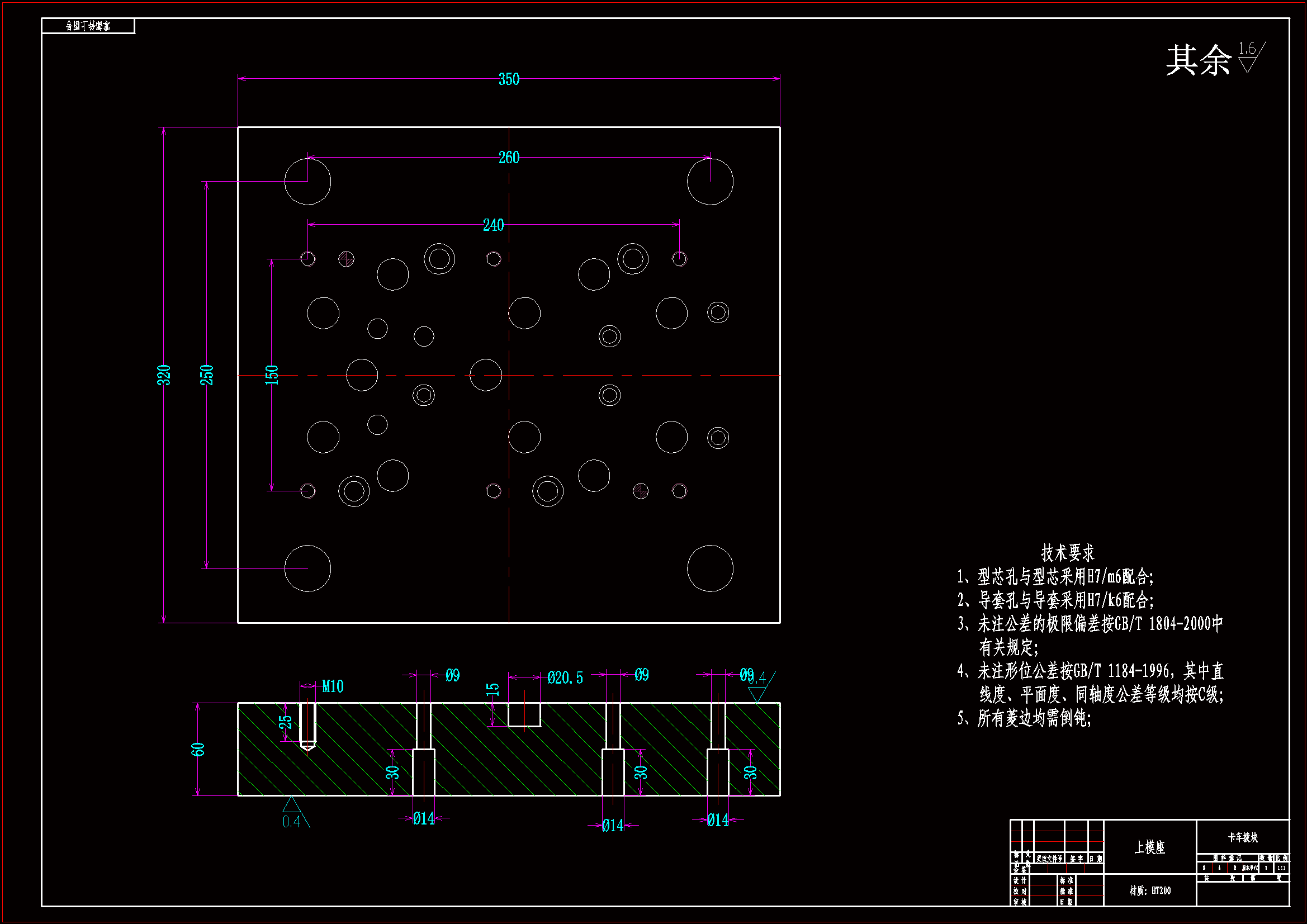Select the 技术要求 heading text
Image resolution: width=1307 pixels, height=924 pixels.
pyautogui.click(x=1067, y=553)
